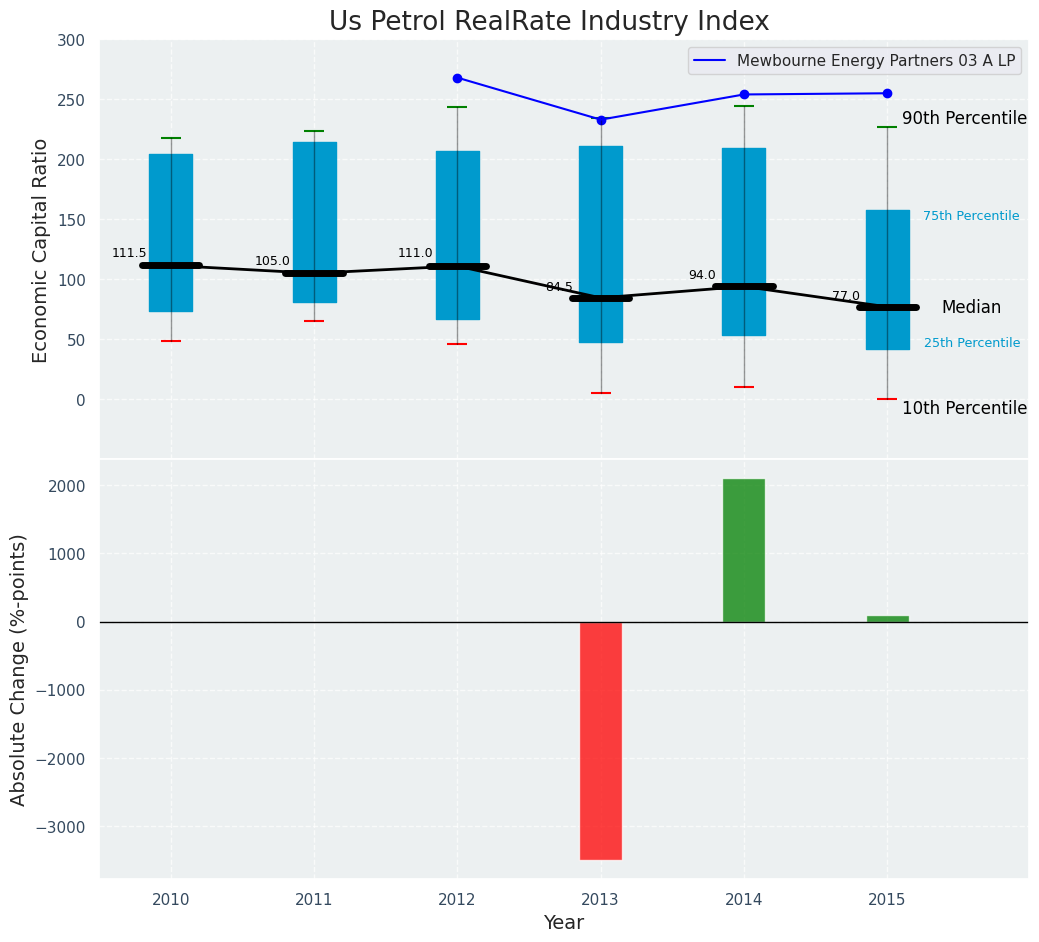
Task: Click the red 2013 absolute change bar
Action: point(601,740)
